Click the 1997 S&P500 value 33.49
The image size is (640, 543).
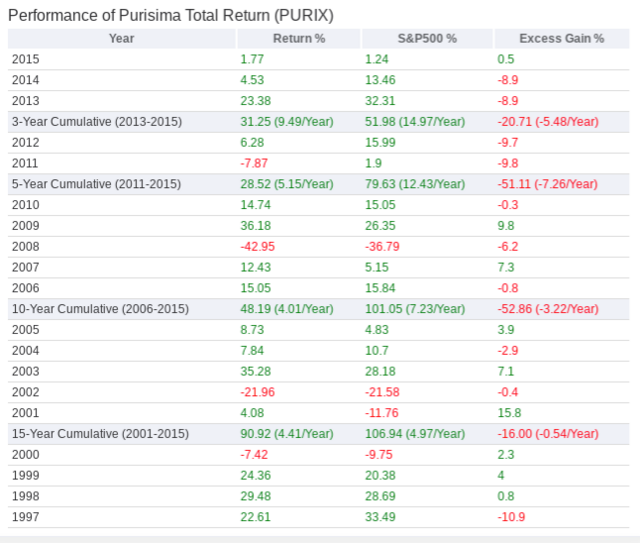click(x=380, y=517)
